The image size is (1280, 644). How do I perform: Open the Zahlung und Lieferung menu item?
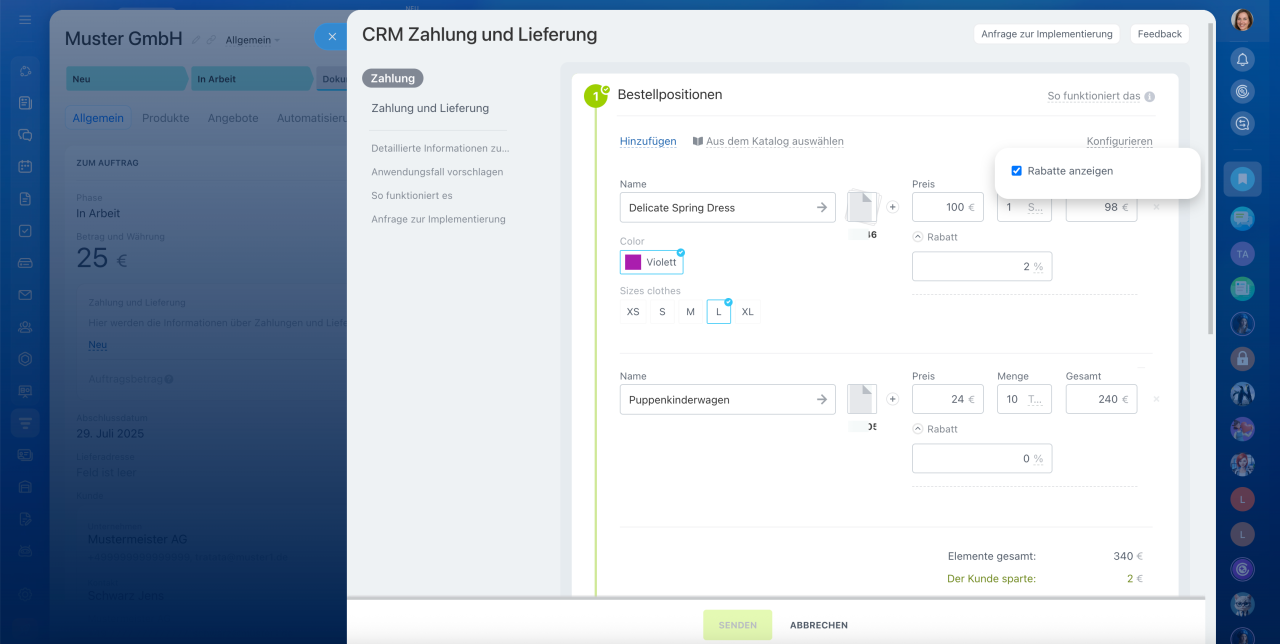click(x=430, y=108)
